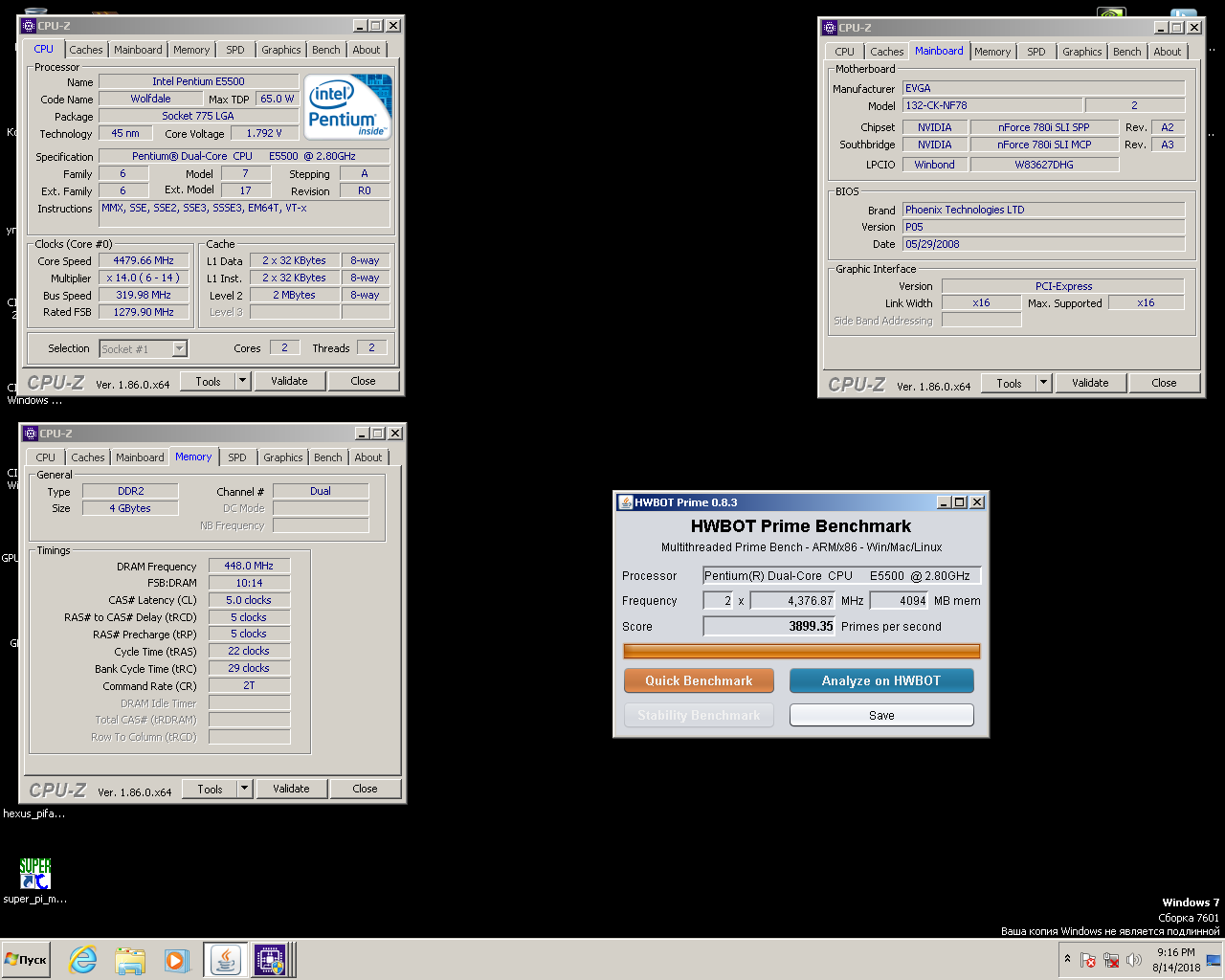Click the Multiplier value x 14.0 (6 - 14)
Screen dimensions: 1225x980
[144, 278]
